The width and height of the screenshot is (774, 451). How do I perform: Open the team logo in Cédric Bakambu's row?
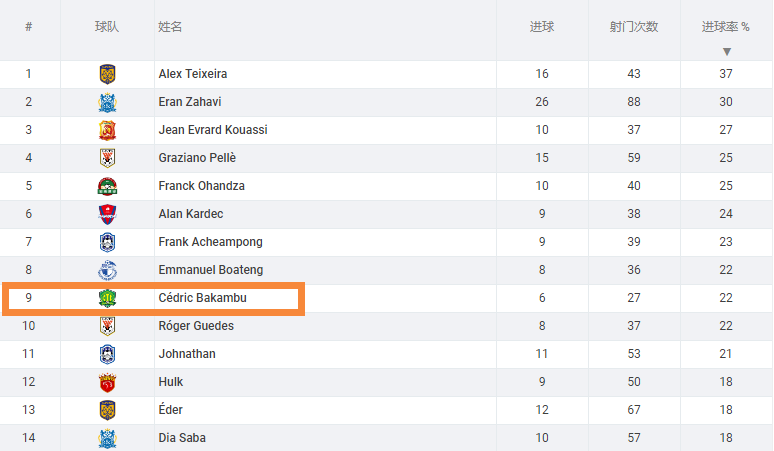pos(107,298)
